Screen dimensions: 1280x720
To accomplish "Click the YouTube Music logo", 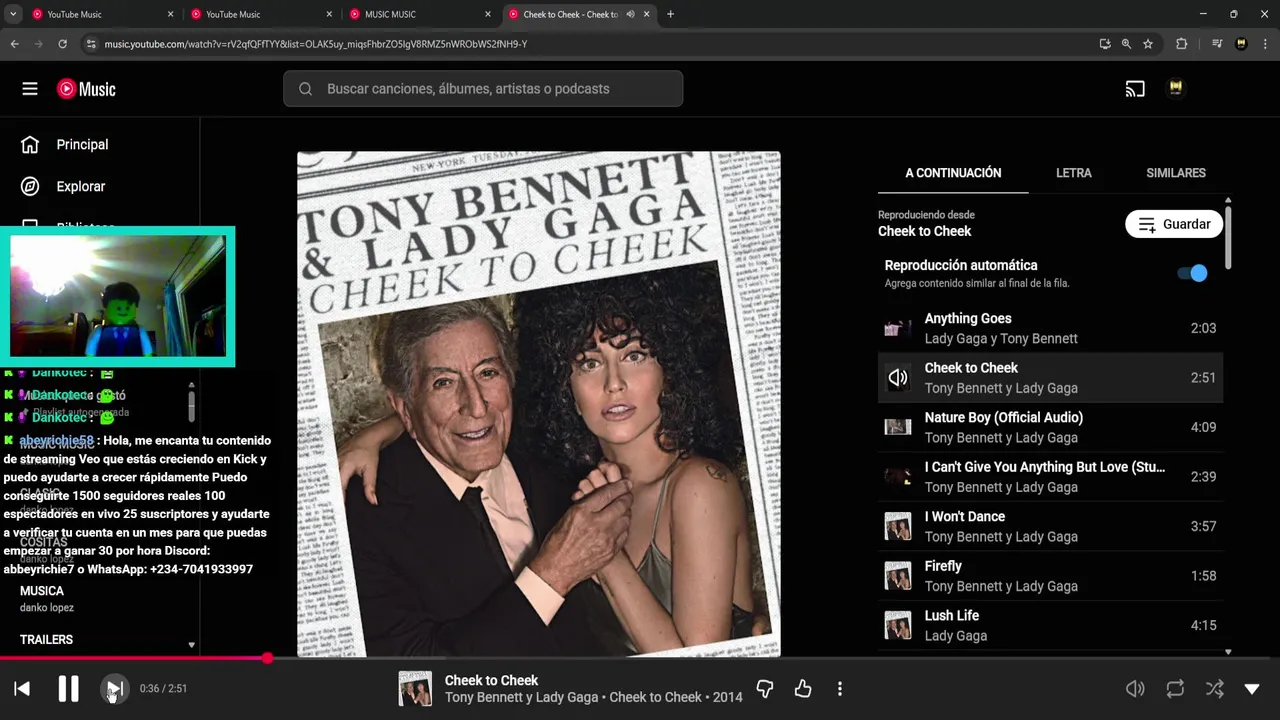I will point(86,89).
